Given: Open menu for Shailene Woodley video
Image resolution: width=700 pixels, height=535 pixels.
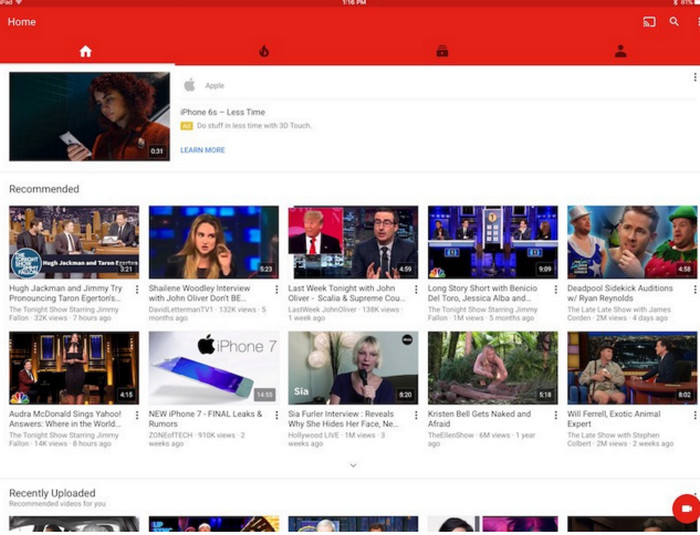Looking at the screenshot, I should (276, 289).
